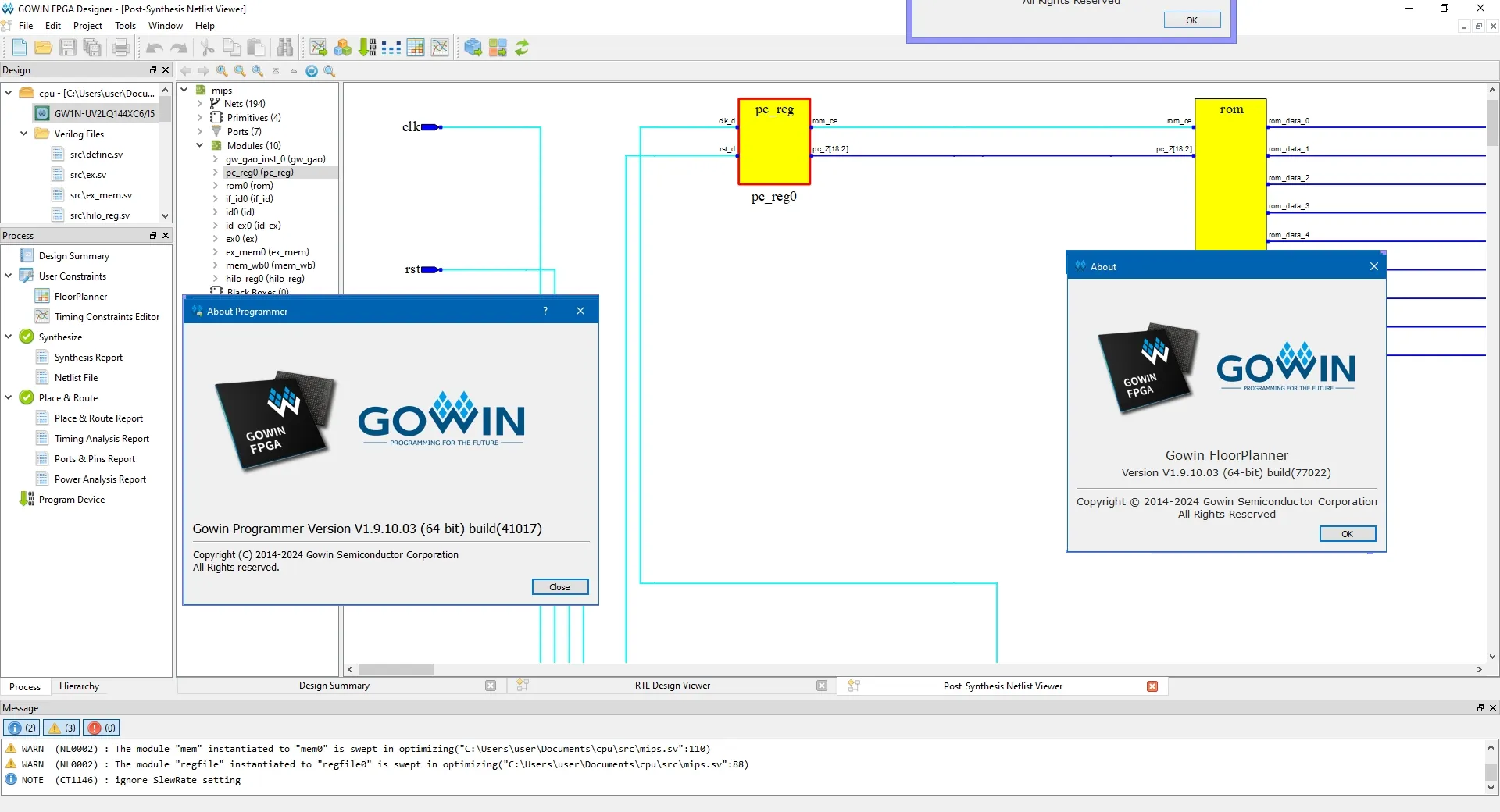Viewport: 1500px width, 812px height.
Task: Click the Run Synthesis blue block icon
Action: pyautogui.click(x=473, y=48)
